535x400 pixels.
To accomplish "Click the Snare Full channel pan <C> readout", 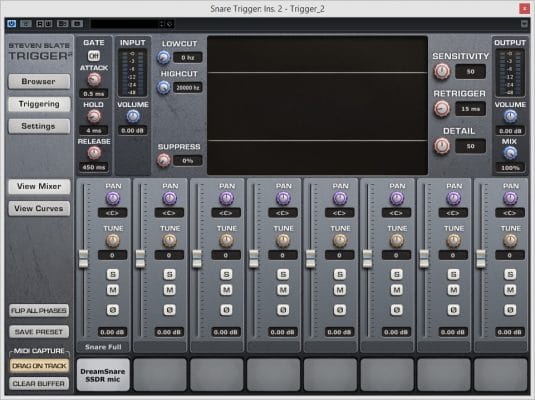I will click(112, 213).
